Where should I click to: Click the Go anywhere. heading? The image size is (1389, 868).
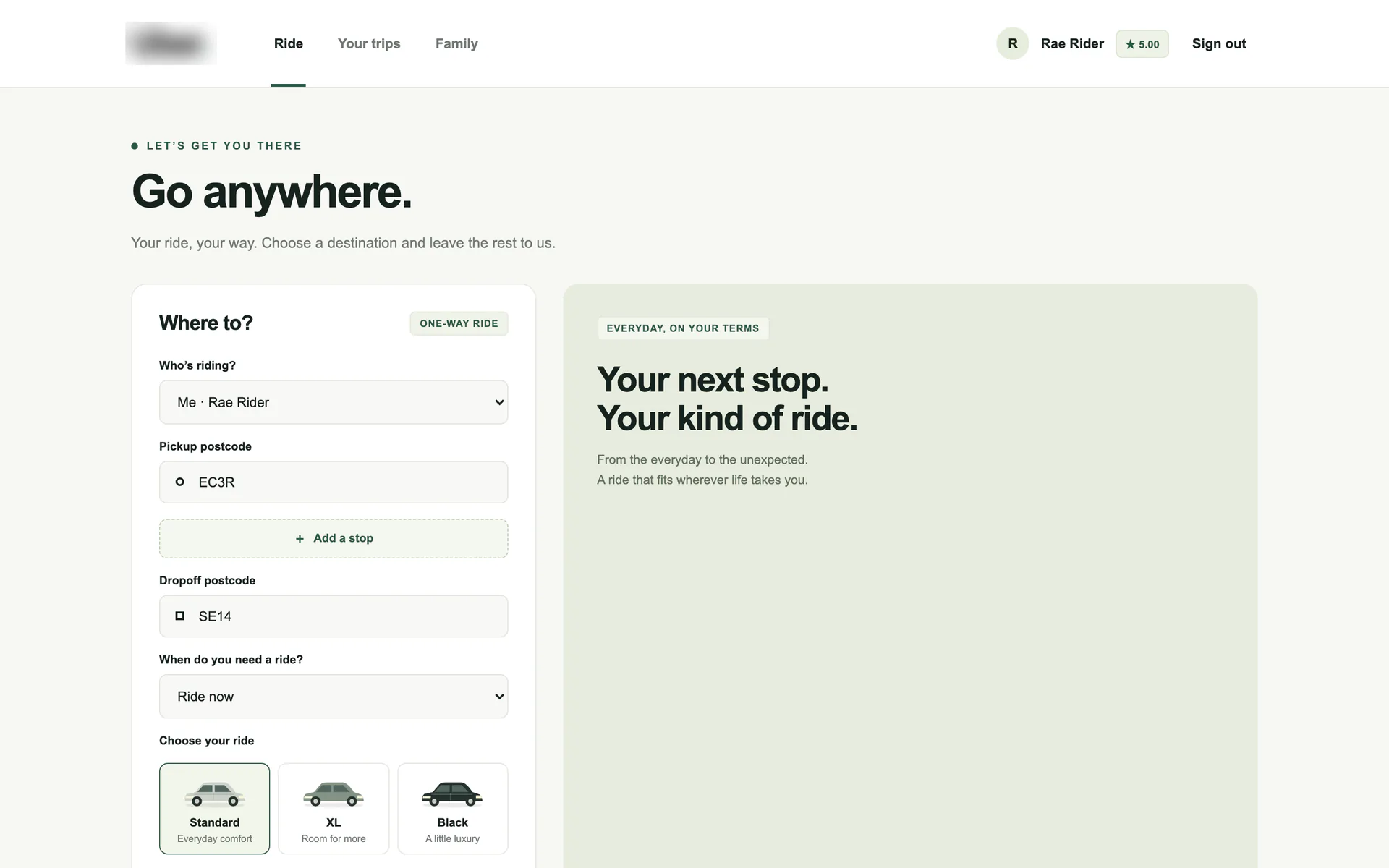point(272,192)
